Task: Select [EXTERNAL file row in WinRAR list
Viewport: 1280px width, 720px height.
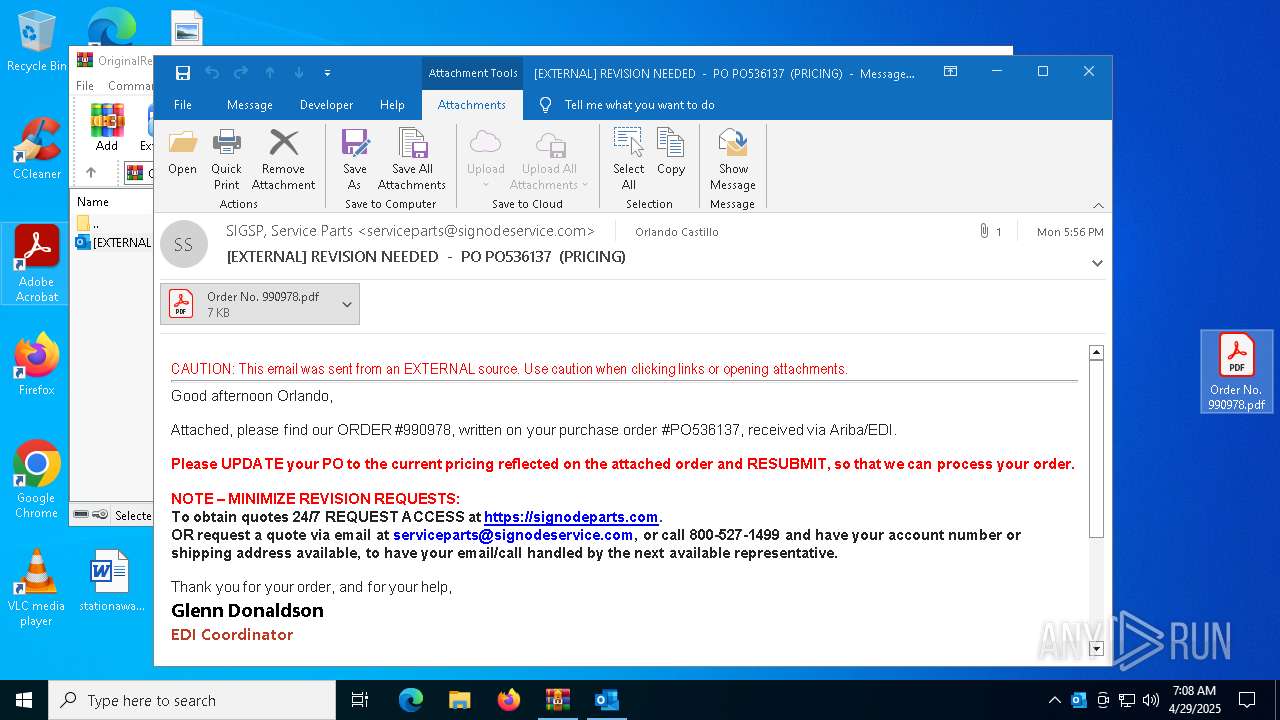Action: click(114, 243)
